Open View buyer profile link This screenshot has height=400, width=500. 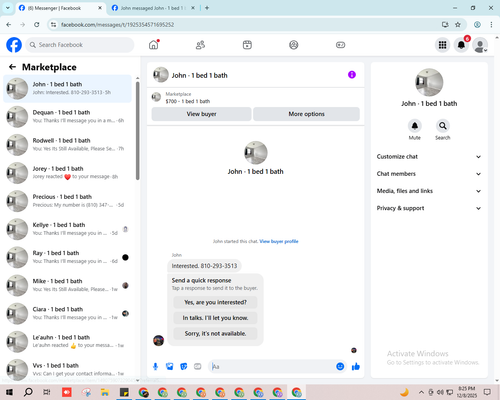(x=279, y=241)
